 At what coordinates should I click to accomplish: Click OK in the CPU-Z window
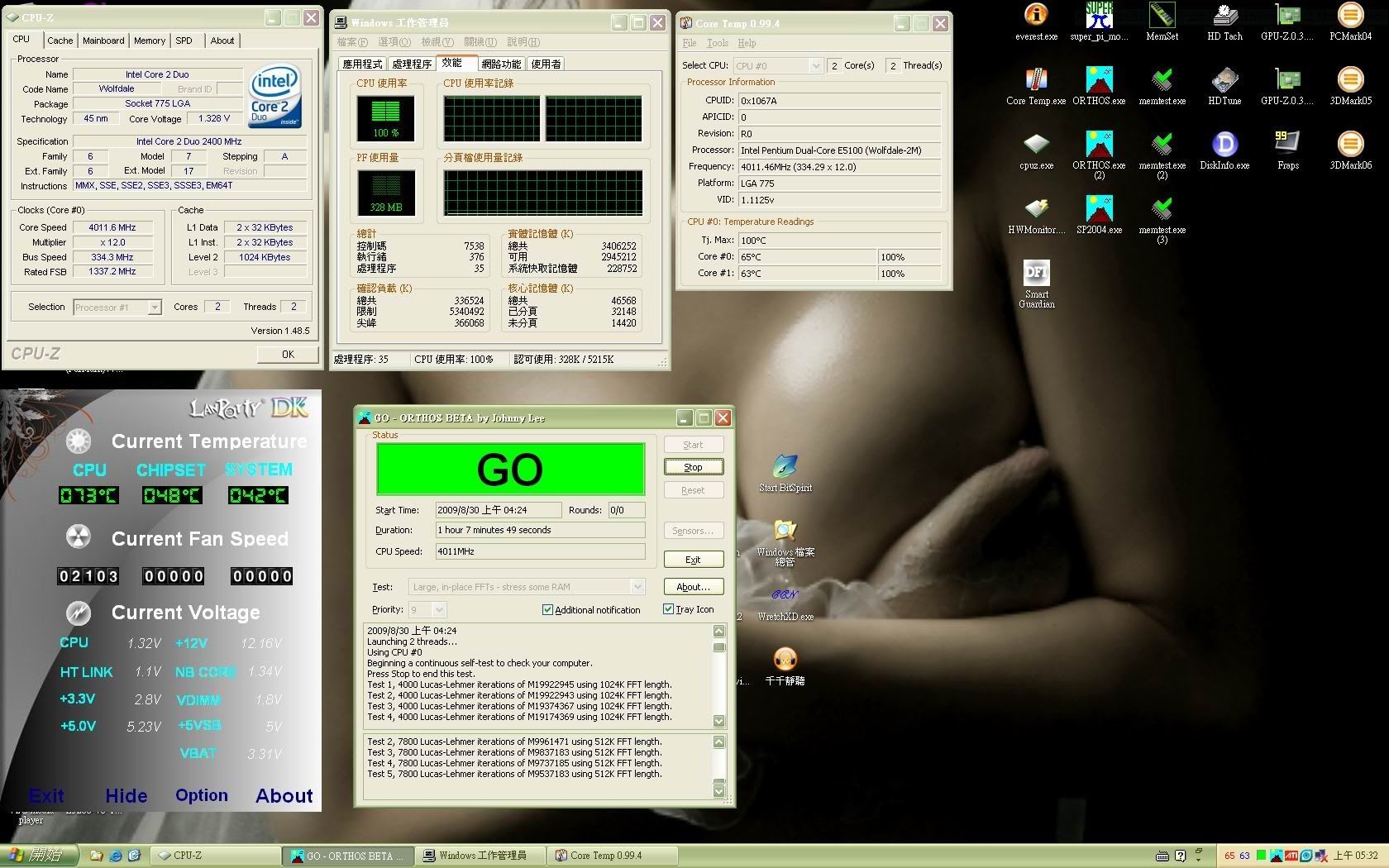click(288, 354)
